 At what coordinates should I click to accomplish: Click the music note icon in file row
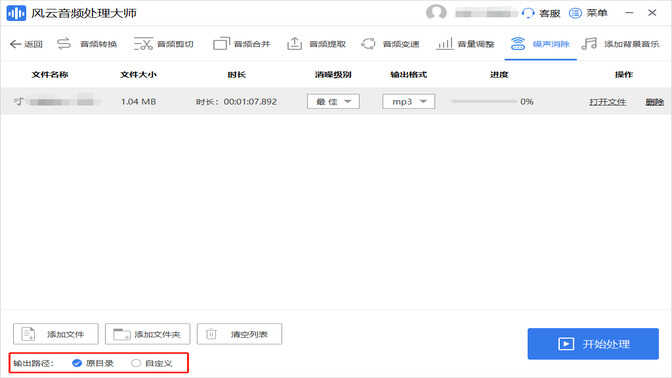tap(18, 102)
